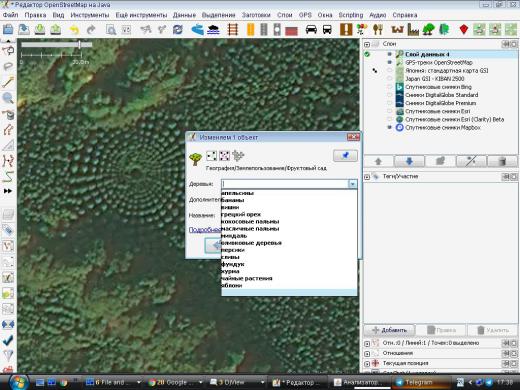
Task: Click the zoom slider handle on map
Action: tap(80, 44)
